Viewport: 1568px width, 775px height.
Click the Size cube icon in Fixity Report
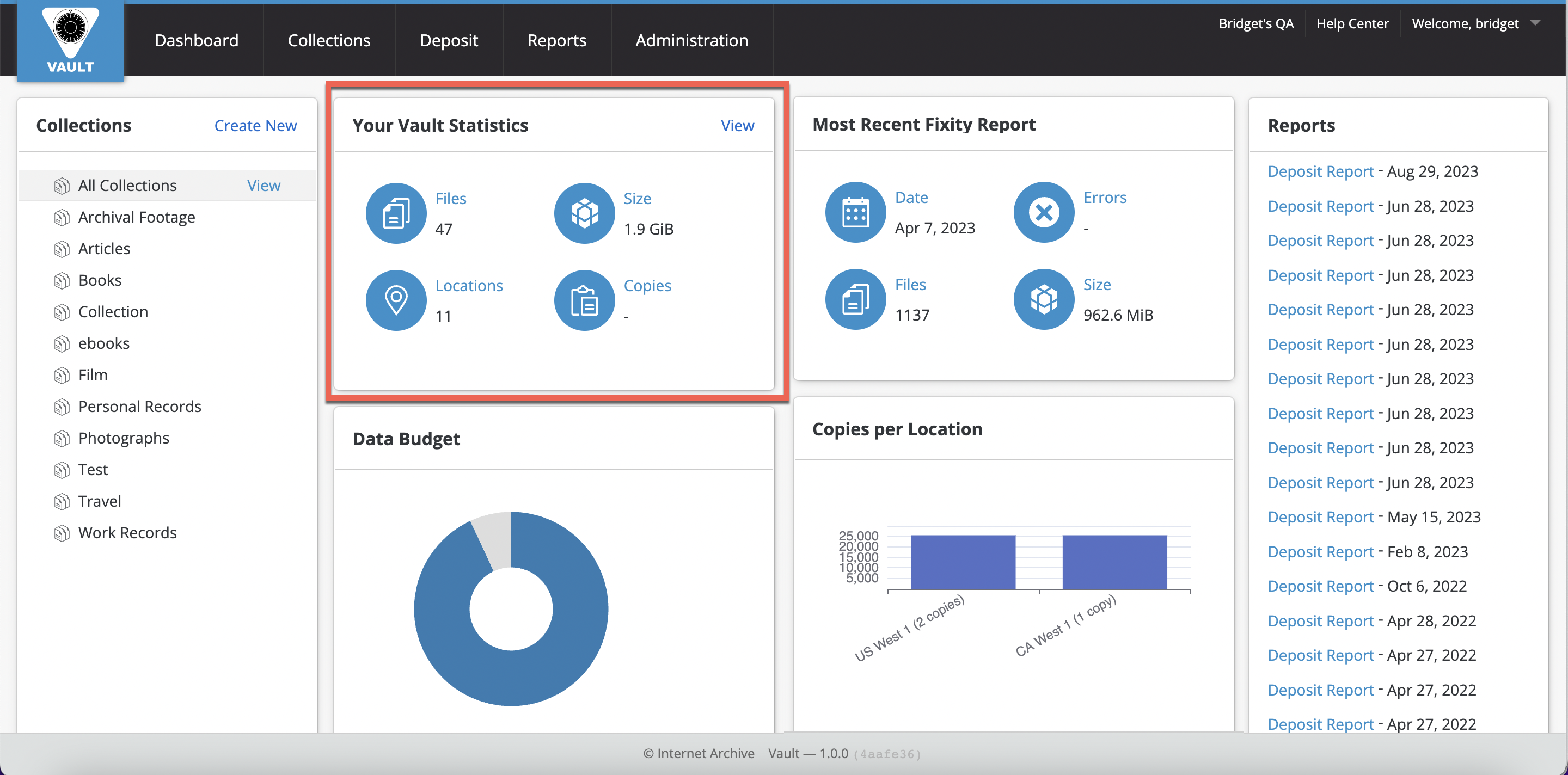(1043, 299)
